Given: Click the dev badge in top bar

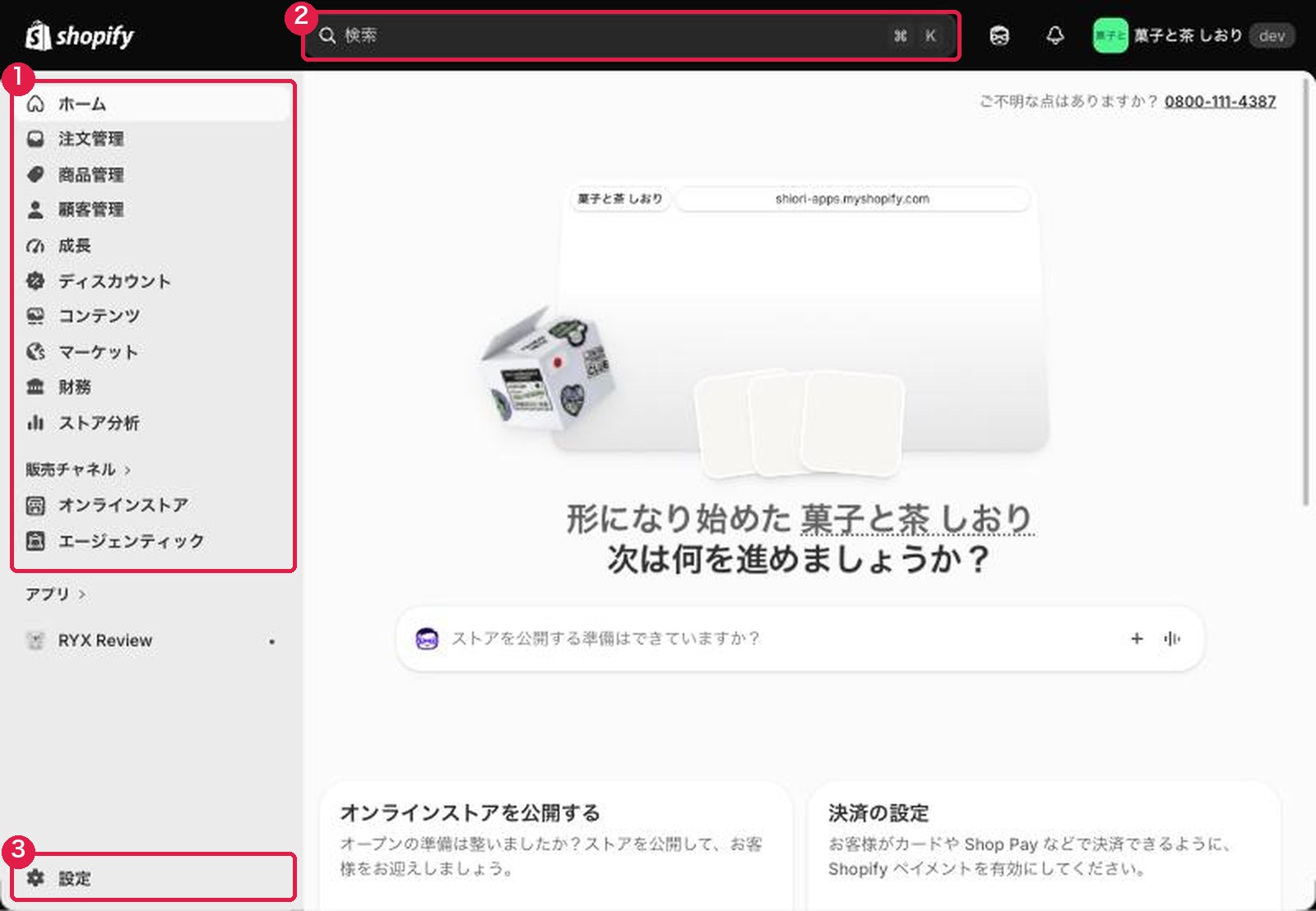Looking at the screenshot, I should pos(1272,35).
